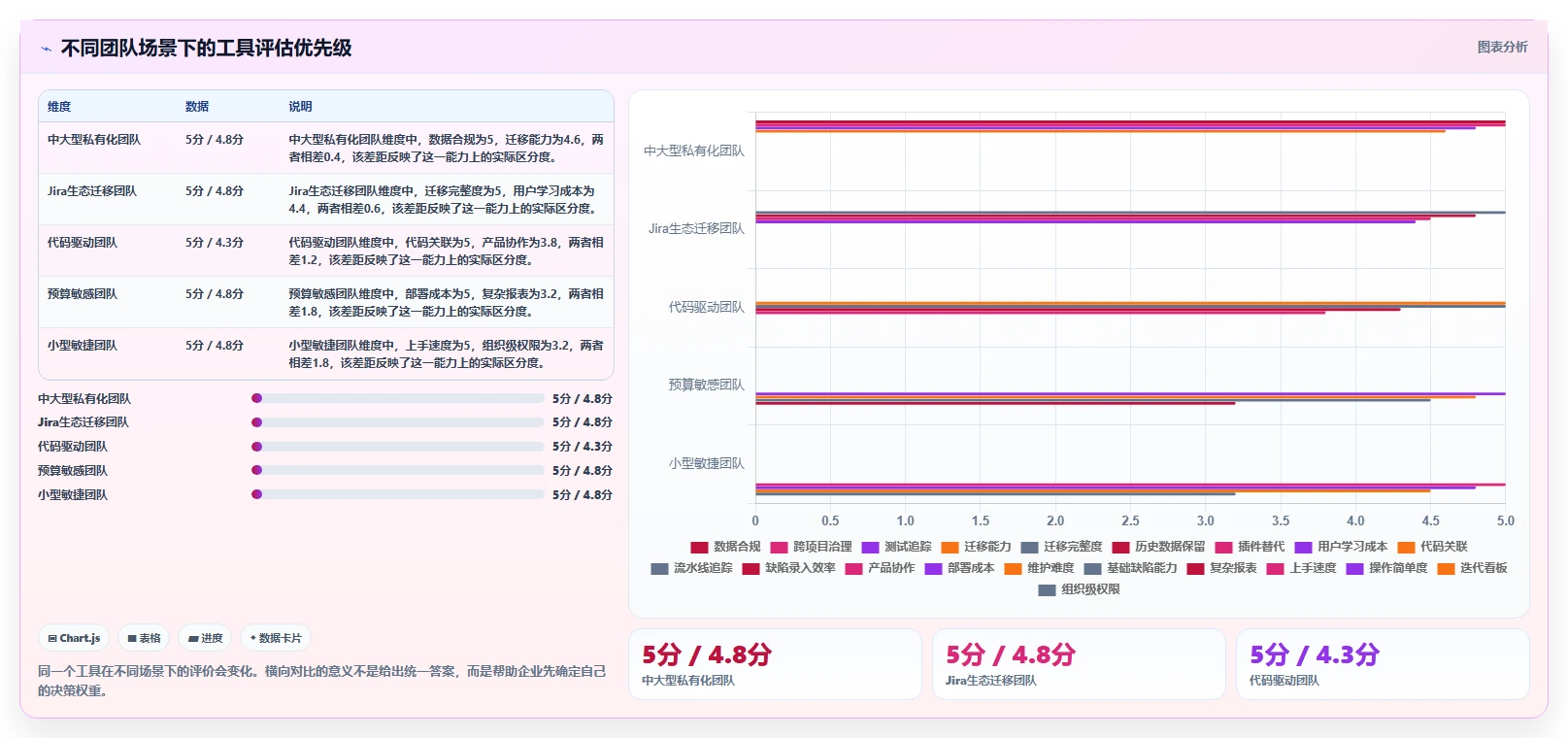Select the Chart.js tag
Image resolution: width=1568 pixels, height=738 pixels.
pyautogui.click(x=74, y=638)
